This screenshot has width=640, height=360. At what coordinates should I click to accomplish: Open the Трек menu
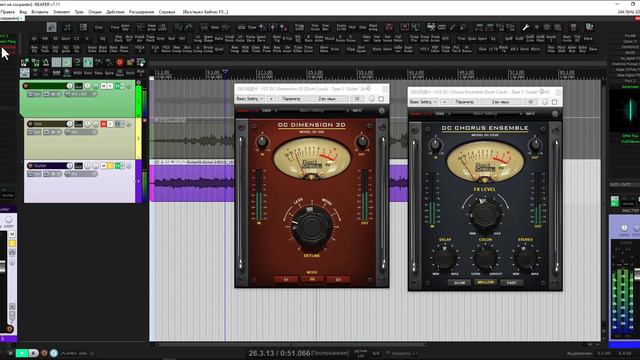tap(79, 12)
